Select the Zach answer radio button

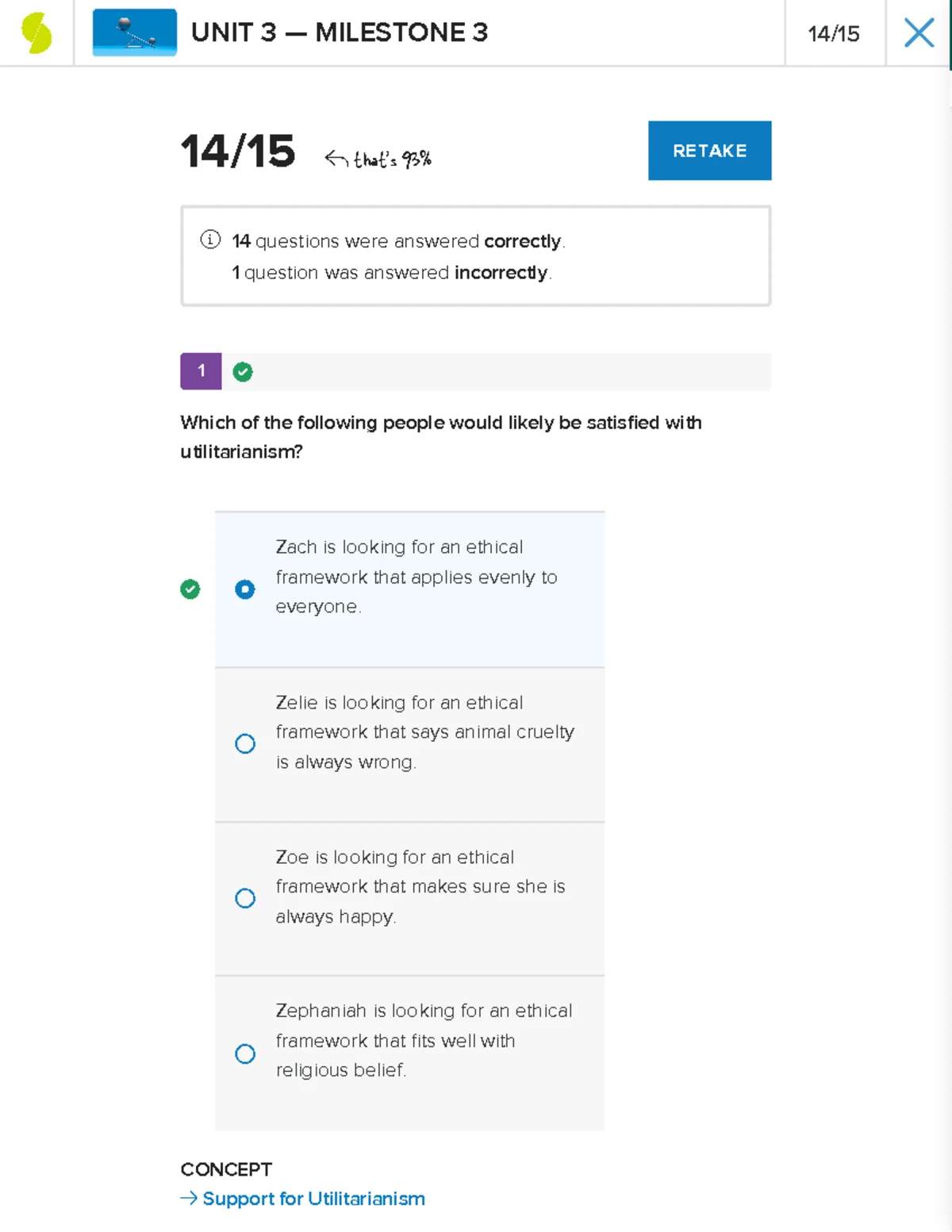[x=245, y=589]
